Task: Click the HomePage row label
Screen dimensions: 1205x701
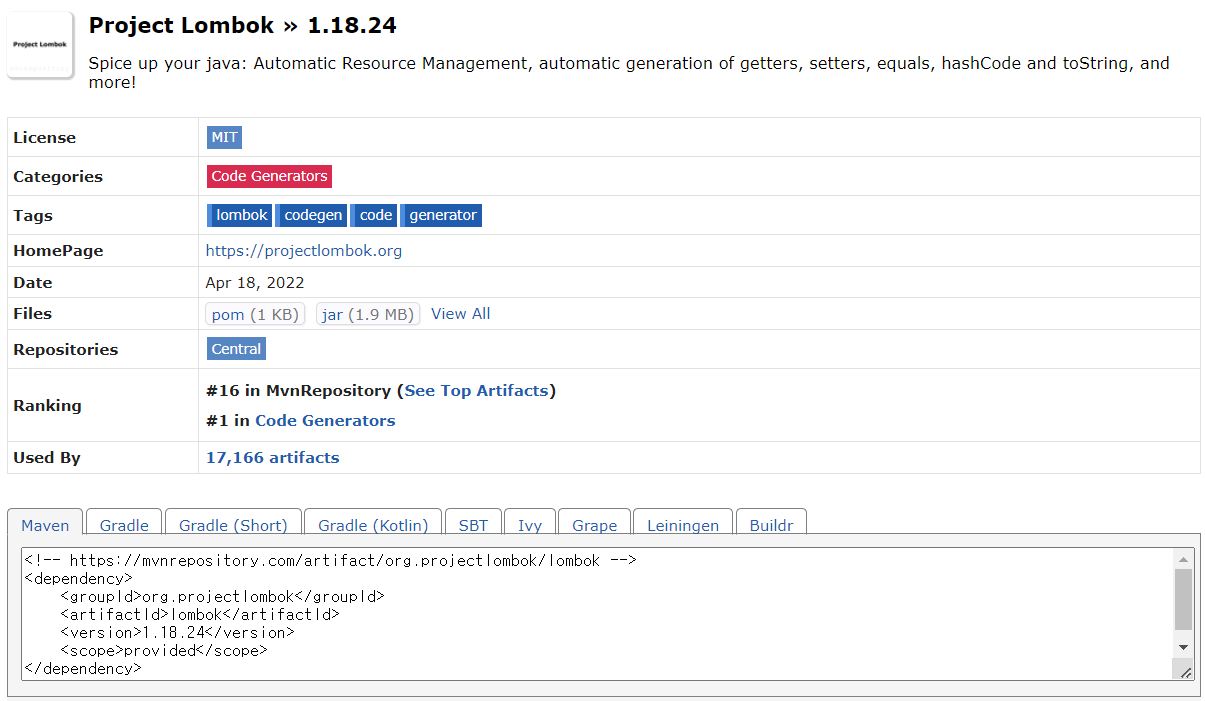Action: click(58, 251)
